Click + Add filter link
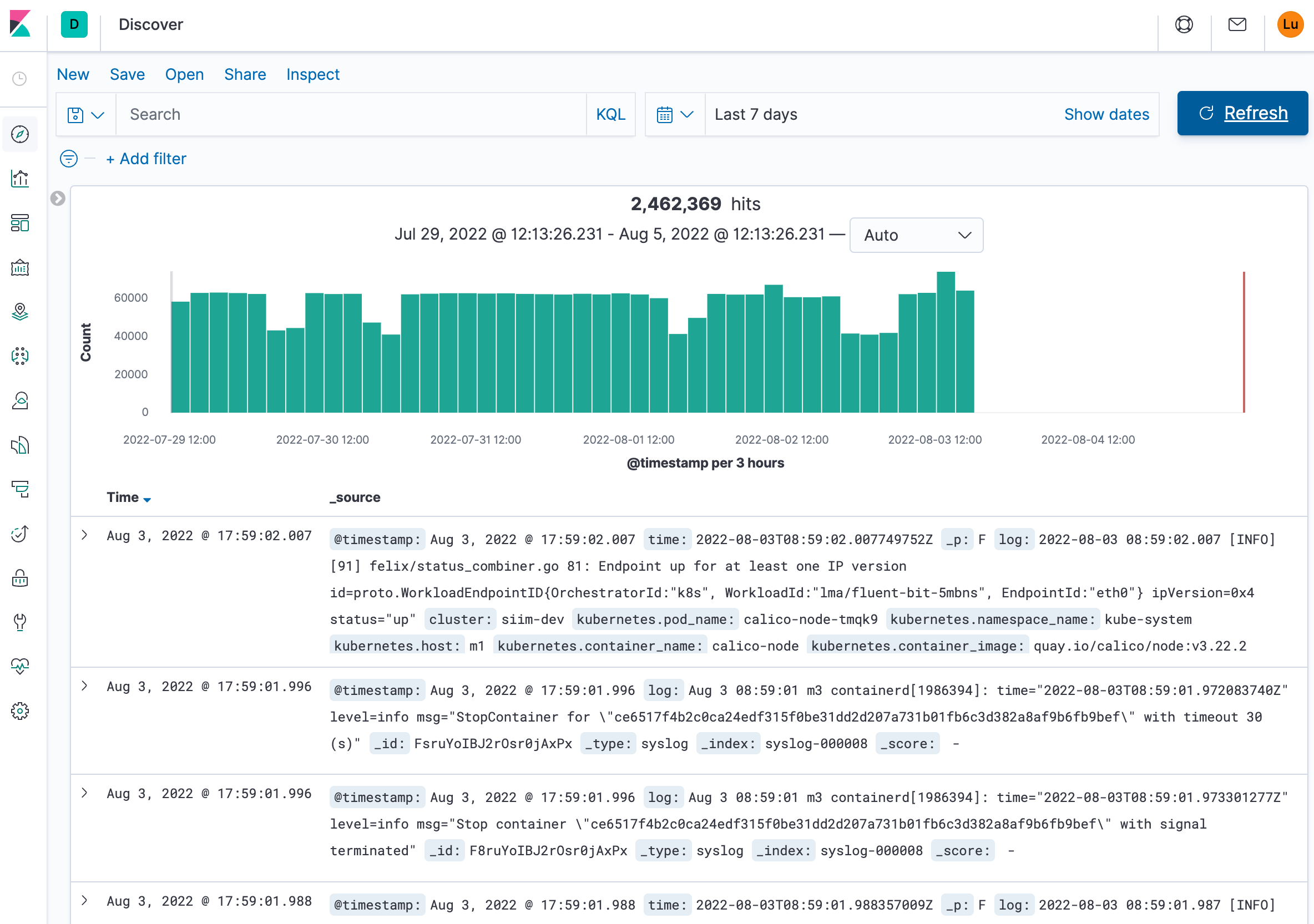Image resolution: width=1314 pixels, height=924 pixels. pos(146,159)
